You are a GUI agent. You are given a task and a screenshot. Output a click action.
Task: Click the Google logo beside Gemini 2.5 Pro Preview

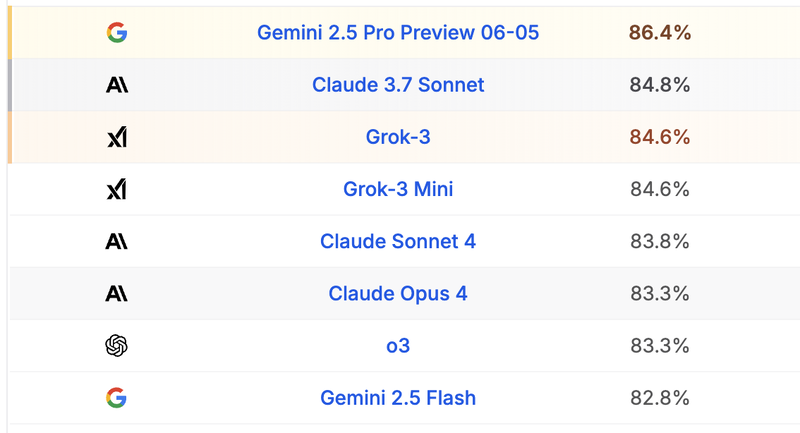point(117,33)
